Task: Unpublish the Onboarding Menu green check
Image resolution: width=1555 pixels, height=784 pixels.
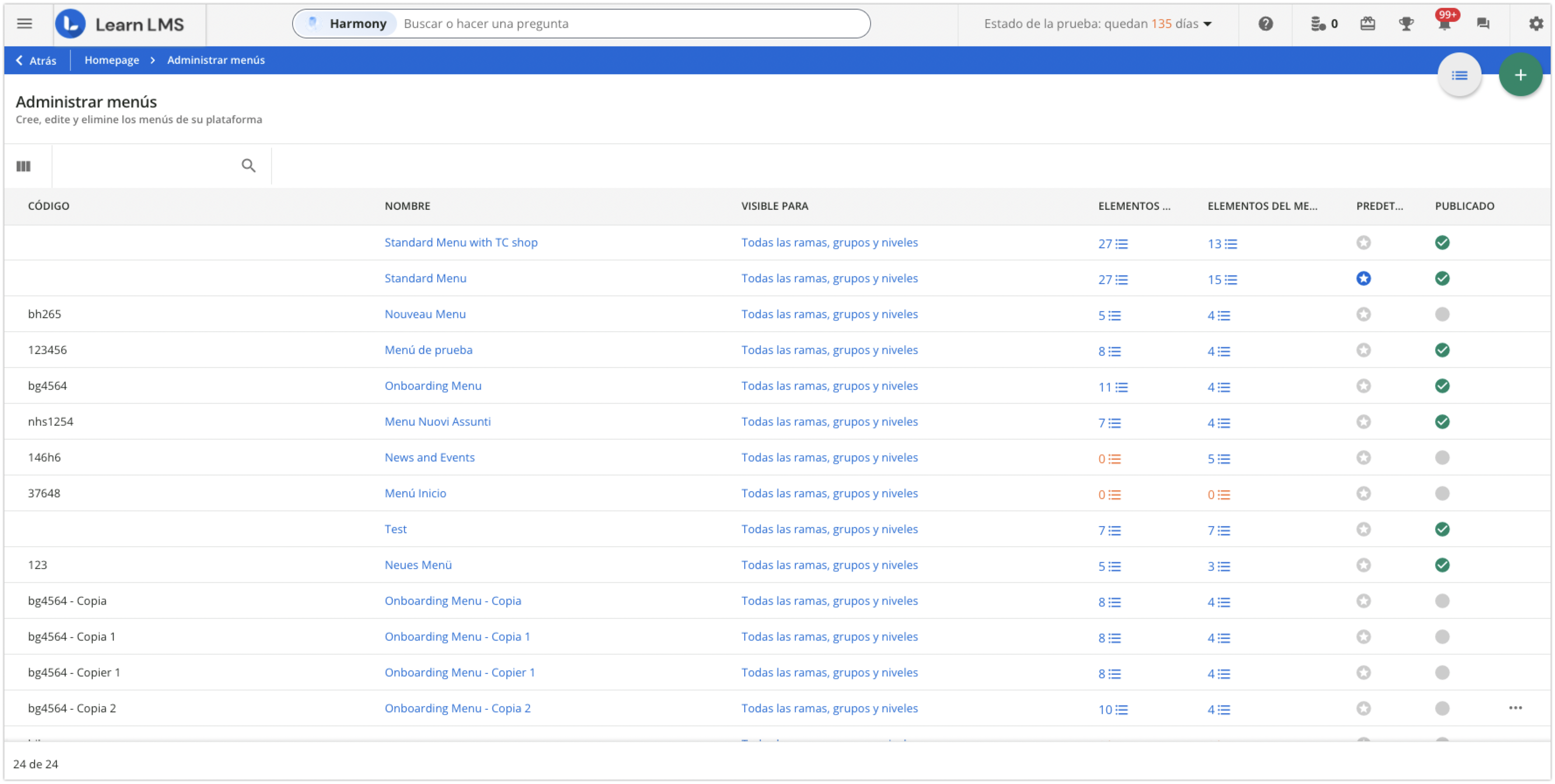Action: point(1442,386)
